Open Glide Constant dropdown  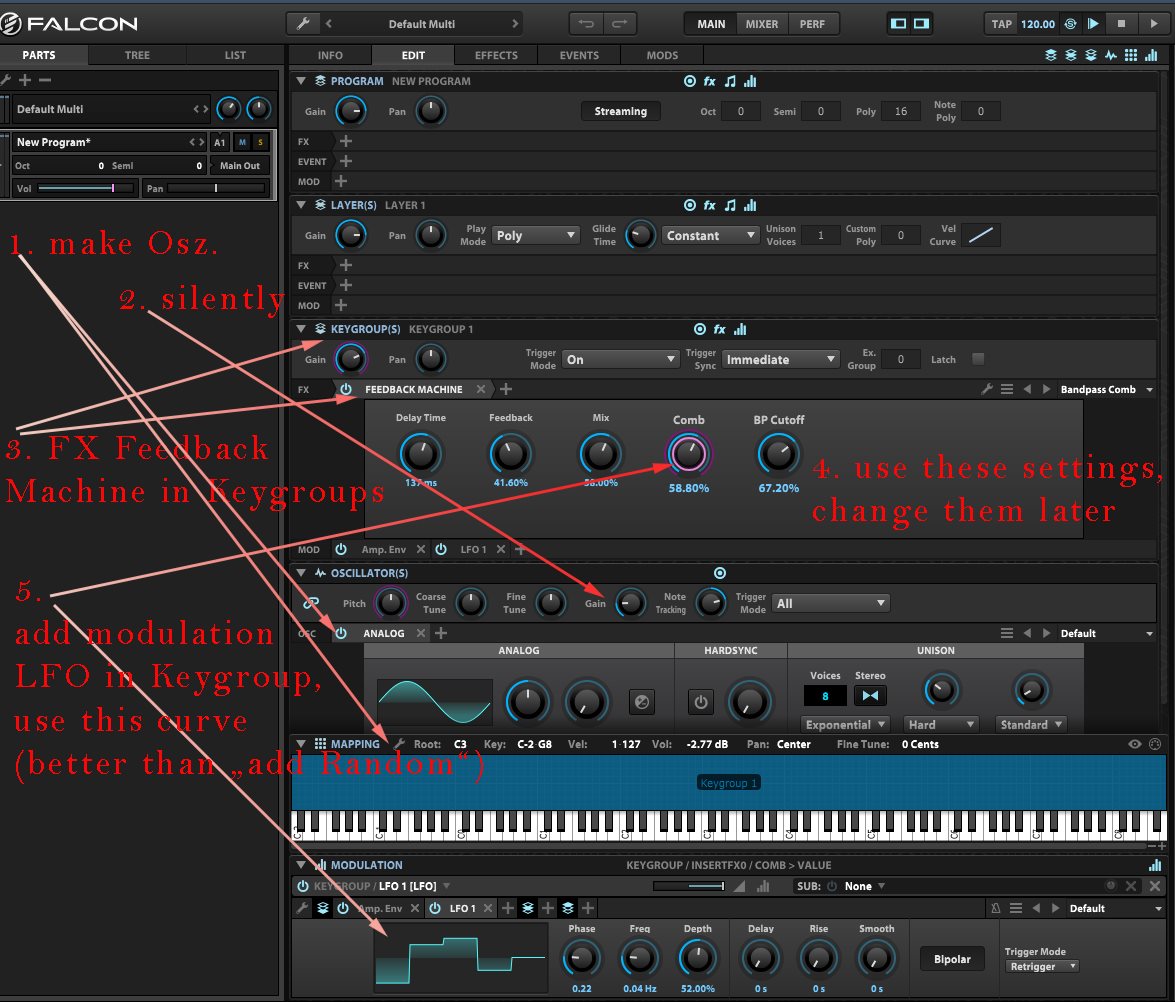coord(710,235)
